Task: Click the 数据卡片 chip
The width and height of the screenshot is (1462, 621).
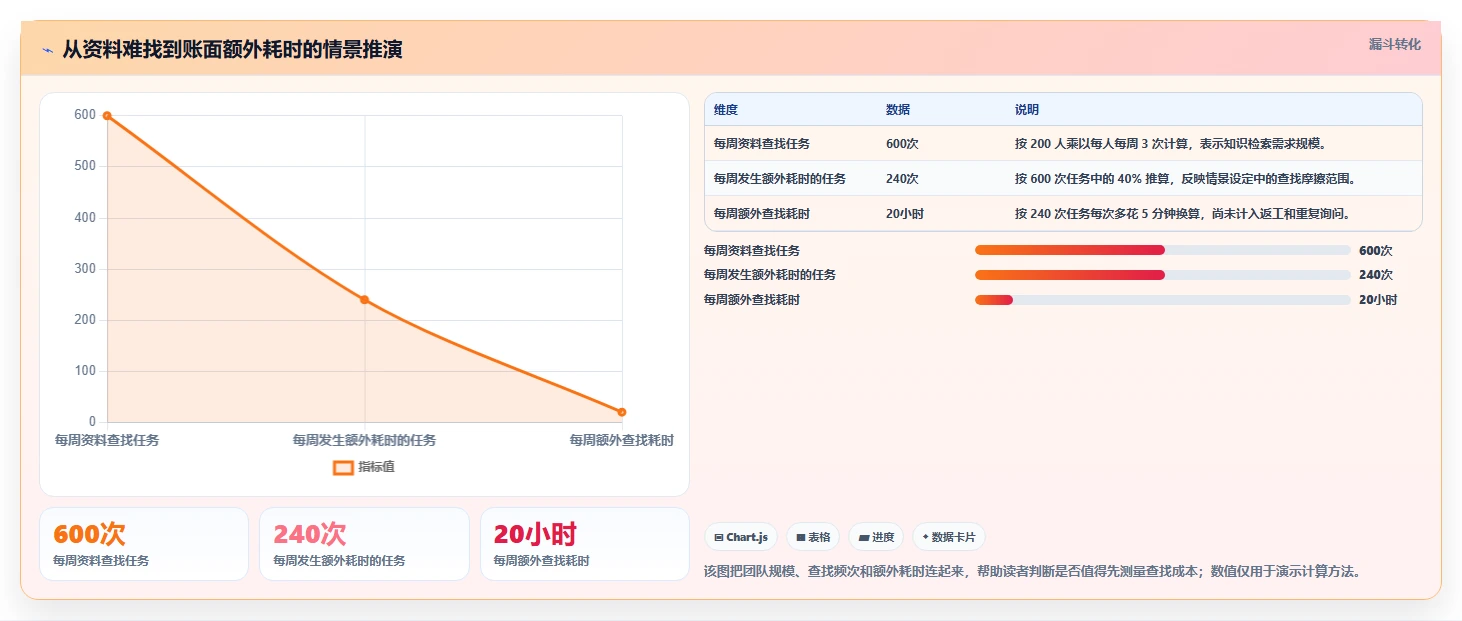Action: 949,537
